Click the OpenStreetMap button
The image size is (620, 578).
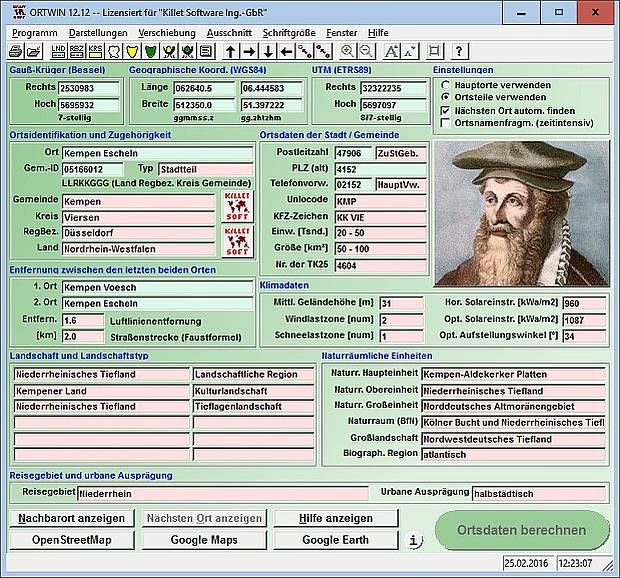coord(72,540)
